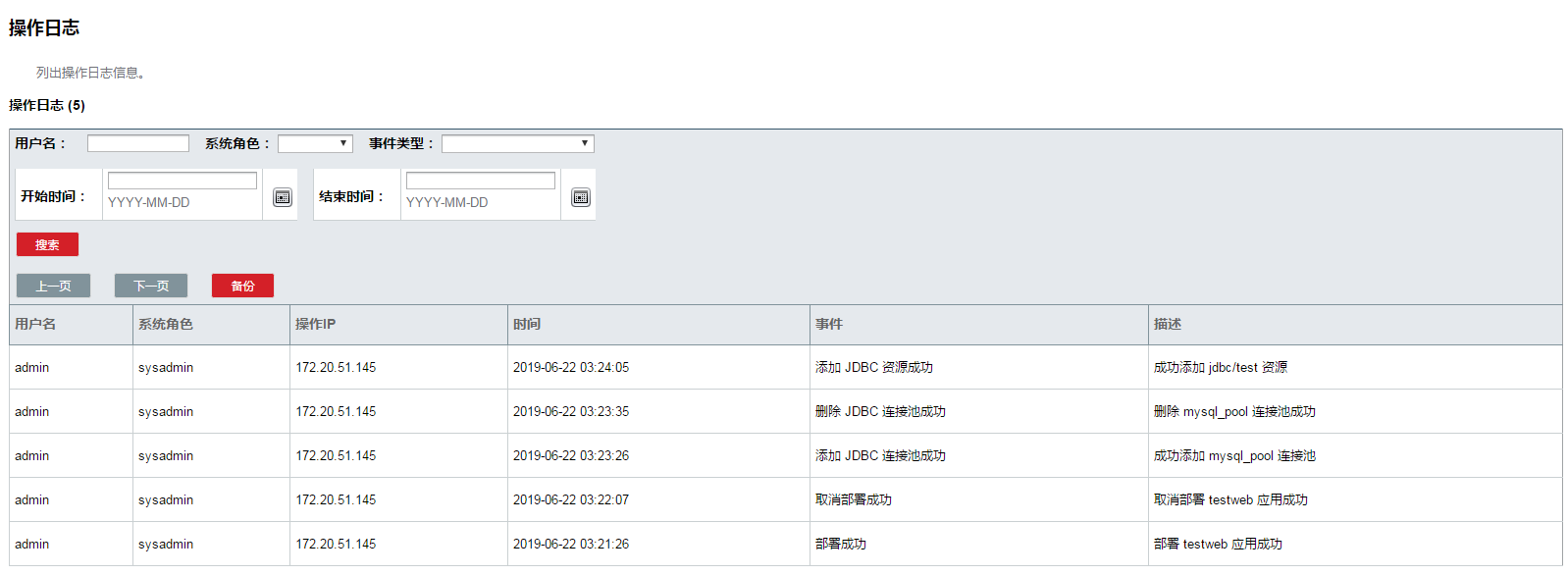Click the 描述 column header
The height and width of the screenshot is (575, 1568).
(1168, 324)
